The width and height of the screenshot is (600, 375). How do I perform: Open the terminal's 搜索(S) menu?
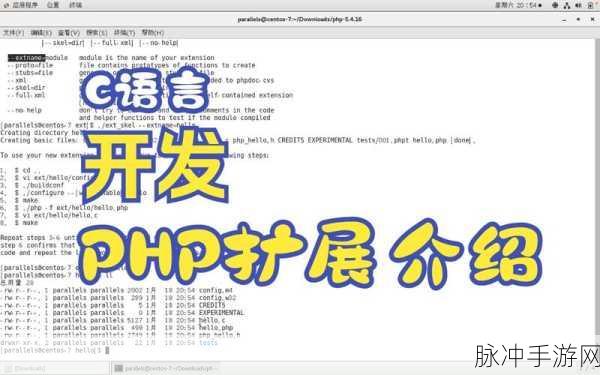click(96, 33)
